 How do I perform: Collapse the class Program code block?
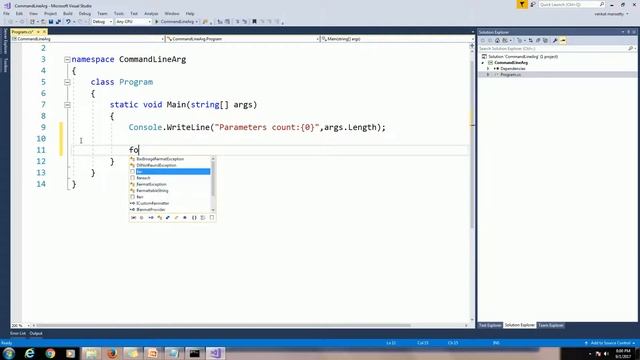(67, 82)
